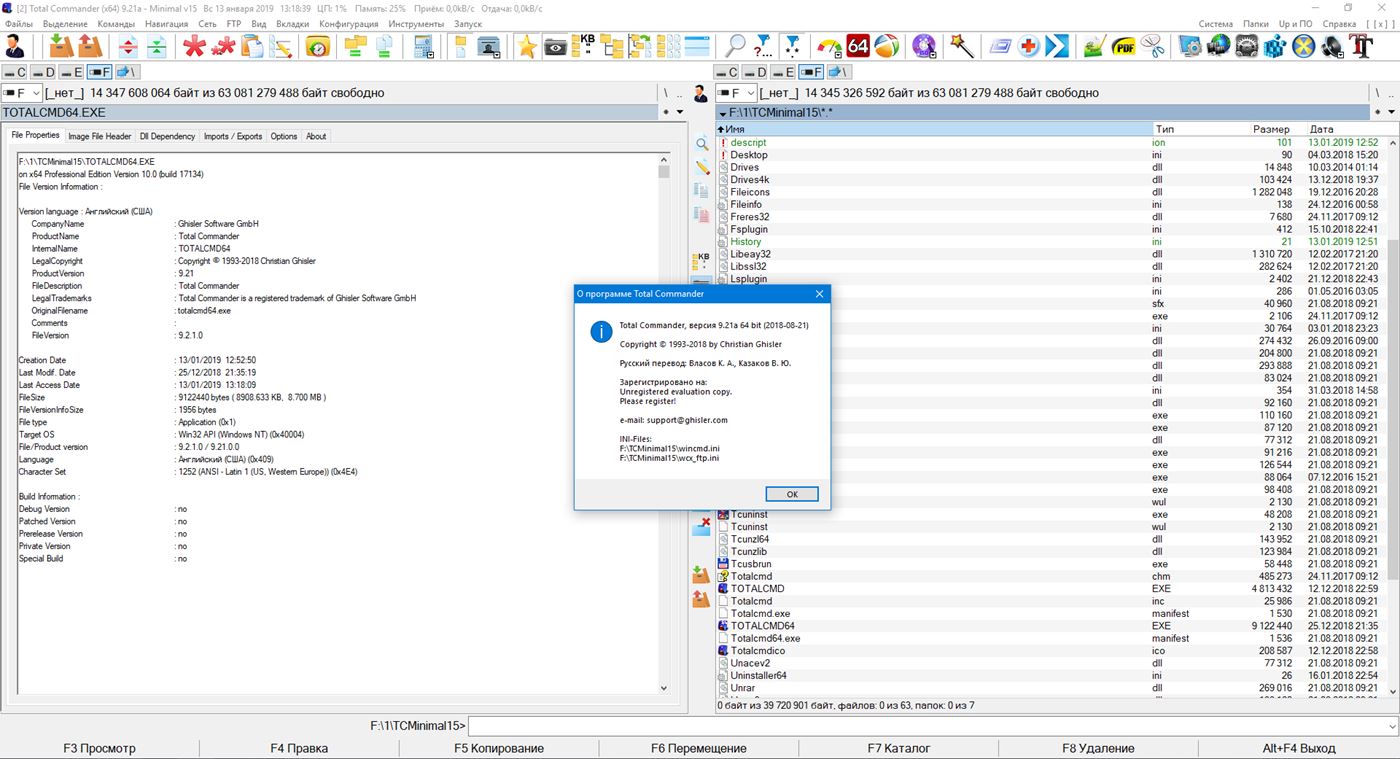
Task: Sort files by the Имя column header
Action: [935, 129]
